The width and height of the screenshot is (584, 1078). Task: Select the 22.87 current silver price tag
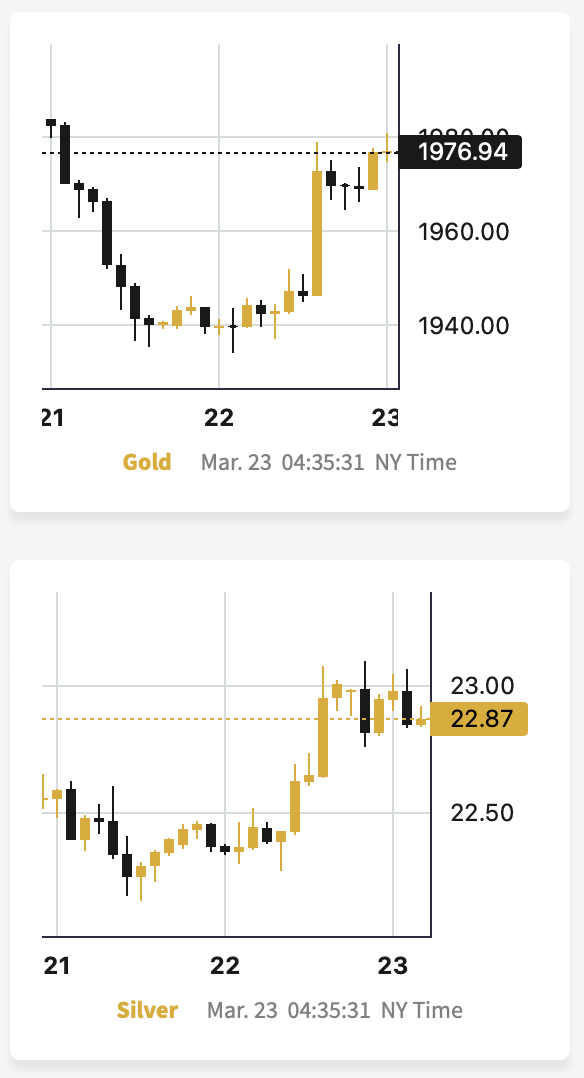point(479,719)
